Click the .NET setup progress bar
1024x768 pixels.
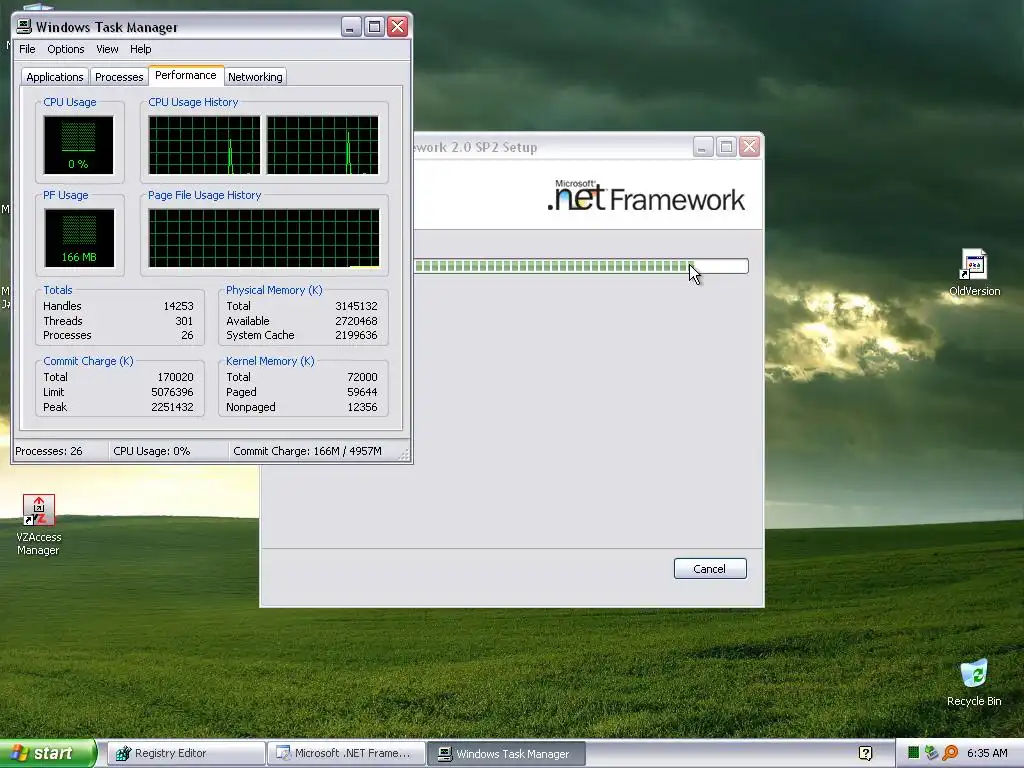(581, 266)
